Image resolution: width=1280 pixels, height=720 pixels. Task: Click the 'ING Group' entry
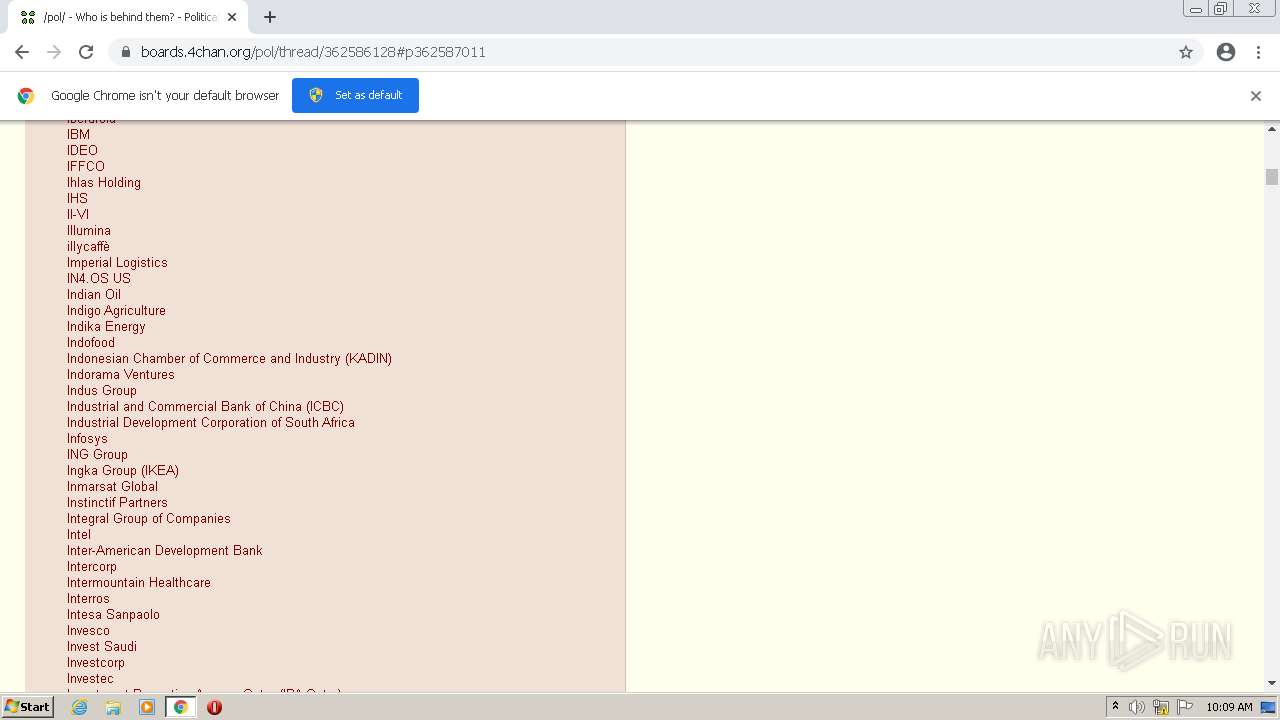coord(97,454)
